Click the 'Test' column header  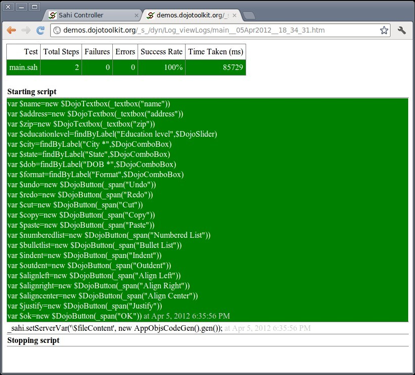tap(23, 52)
